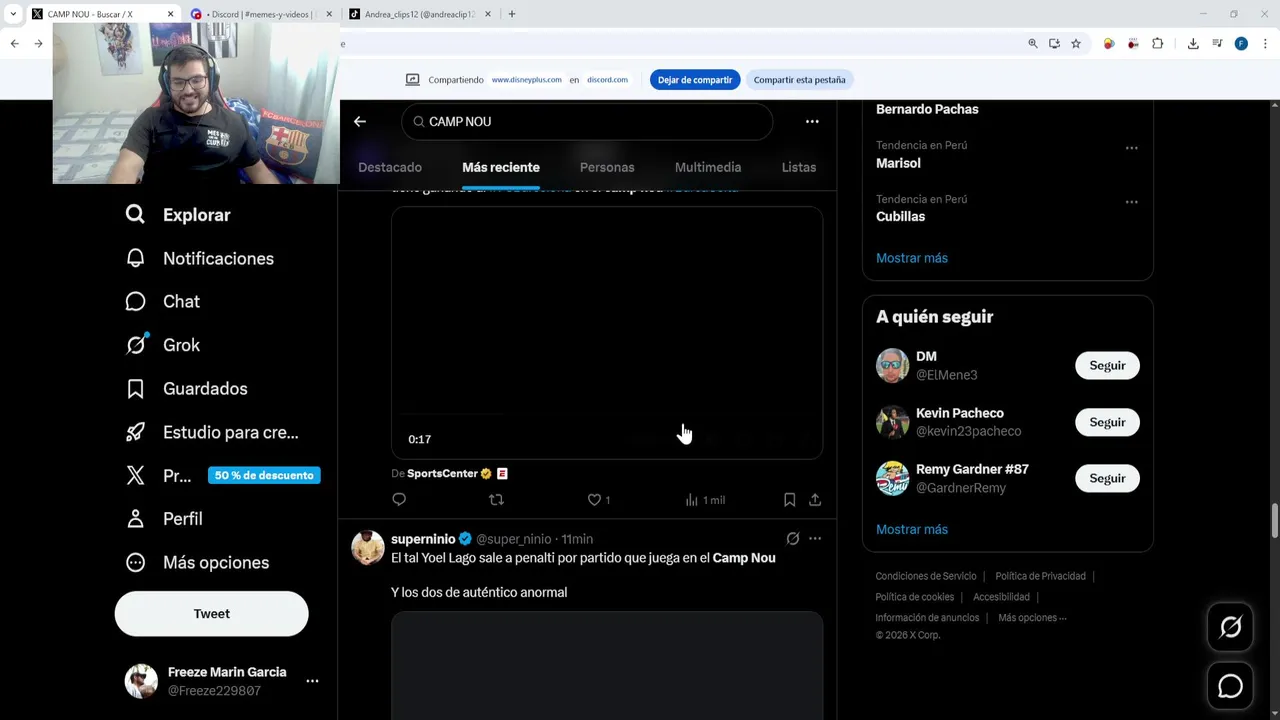The width and height of the screenshot is (1280, 720).
Task: Open the Personas tab
Action: click(x=607, y=167)
